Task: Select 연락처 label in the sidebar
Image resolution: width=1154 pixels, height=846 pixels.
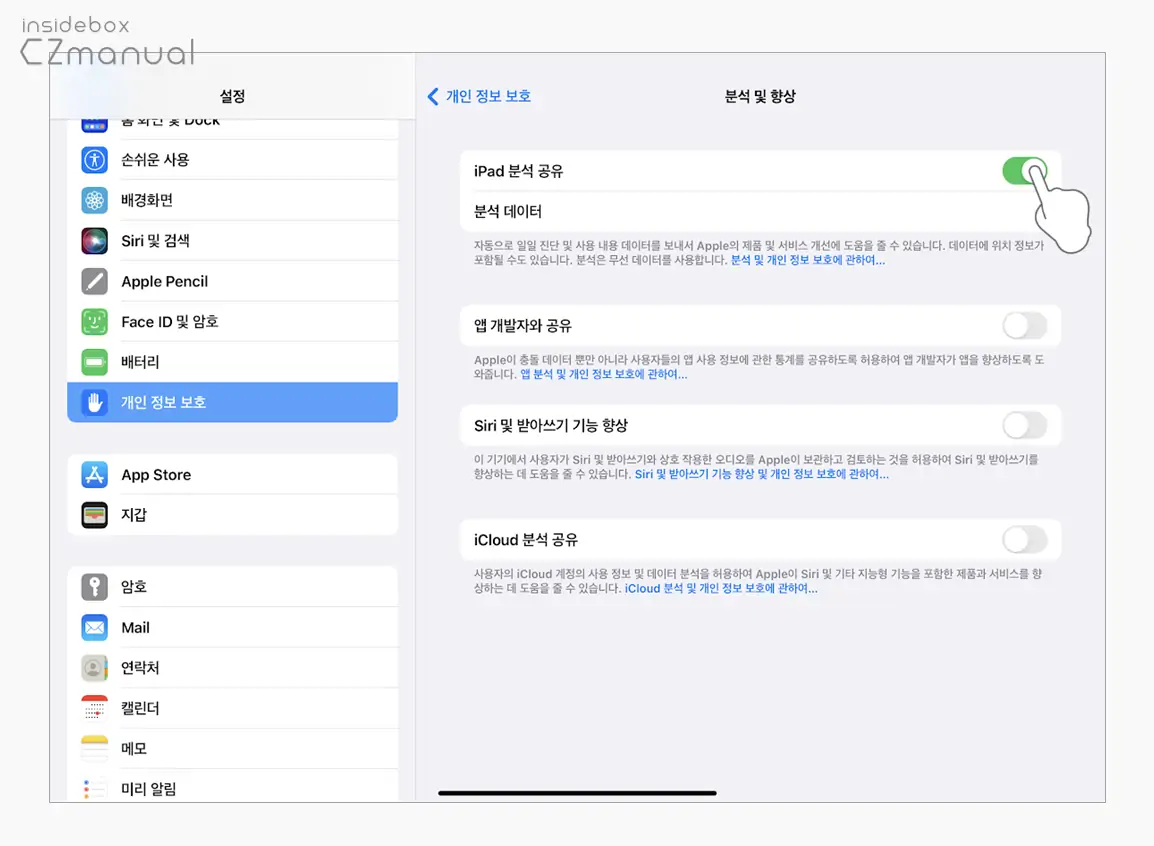Action: coord(140,668)
